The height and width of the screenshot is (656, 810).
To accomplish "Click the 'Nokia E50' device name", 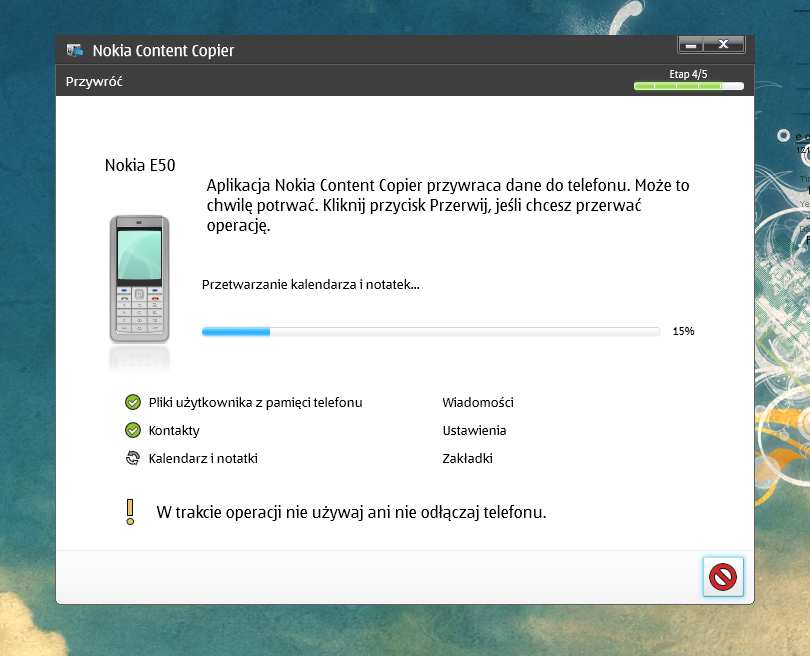I will tap(140, 165).
